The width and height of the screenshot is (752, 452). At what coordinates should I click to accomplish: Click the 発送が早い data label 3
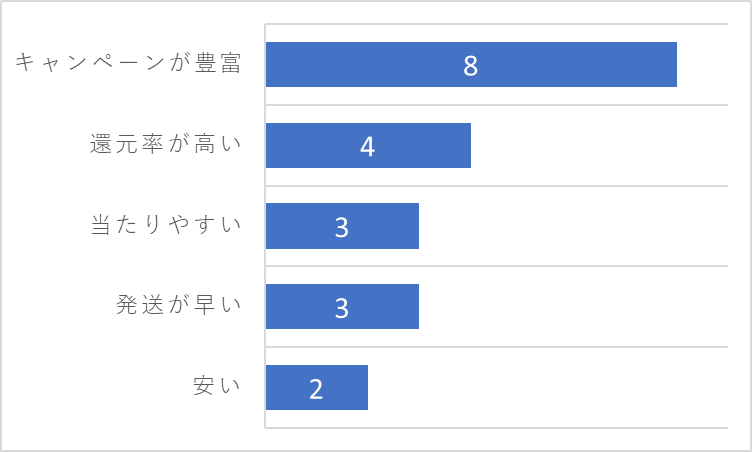[x=341, y=308]
